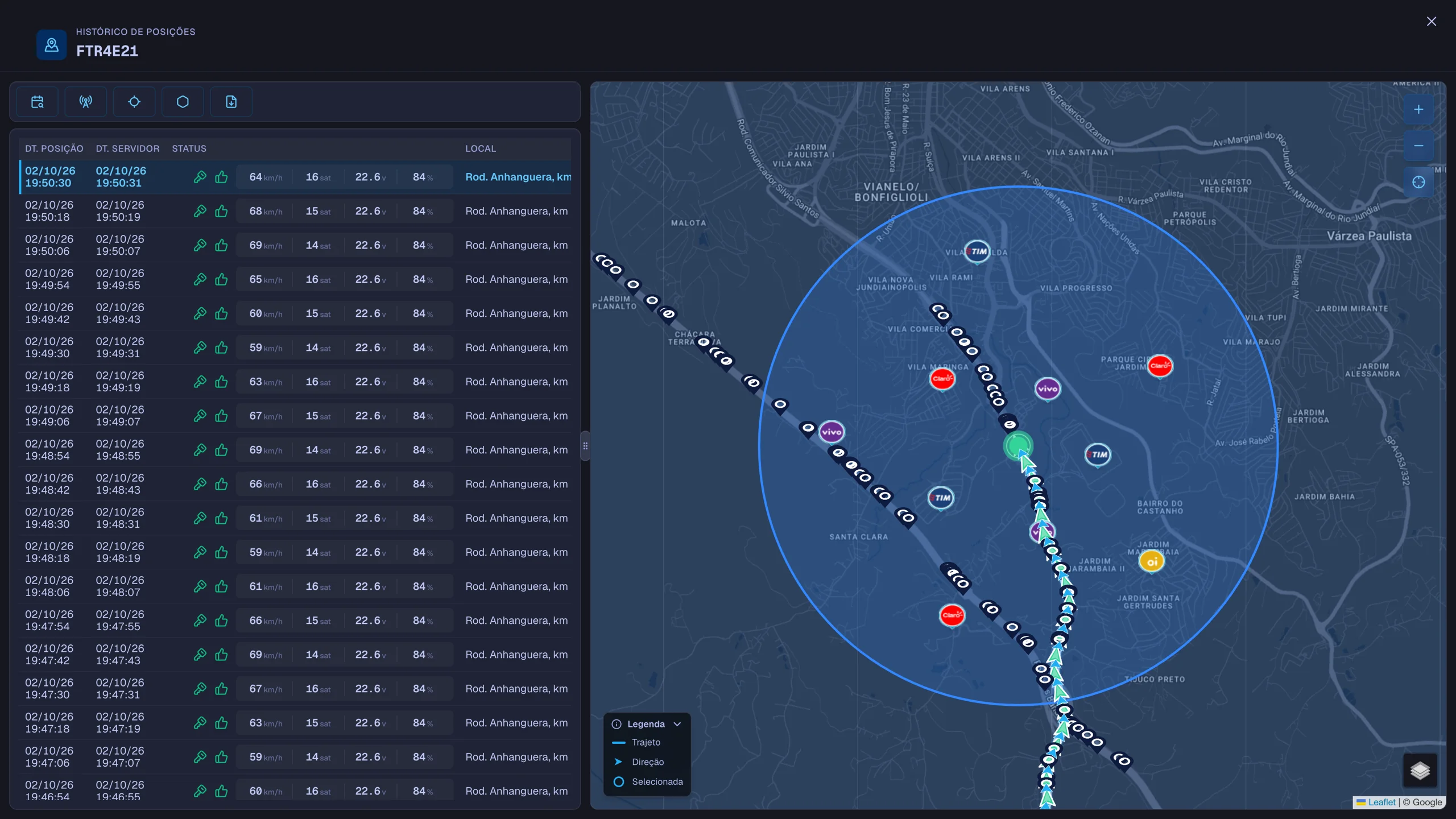Image resolution: width=1456 pixels, height=819 pixels.
Task: Select the hexagon geofence toolbar icon
Action: tap(183, 102)
